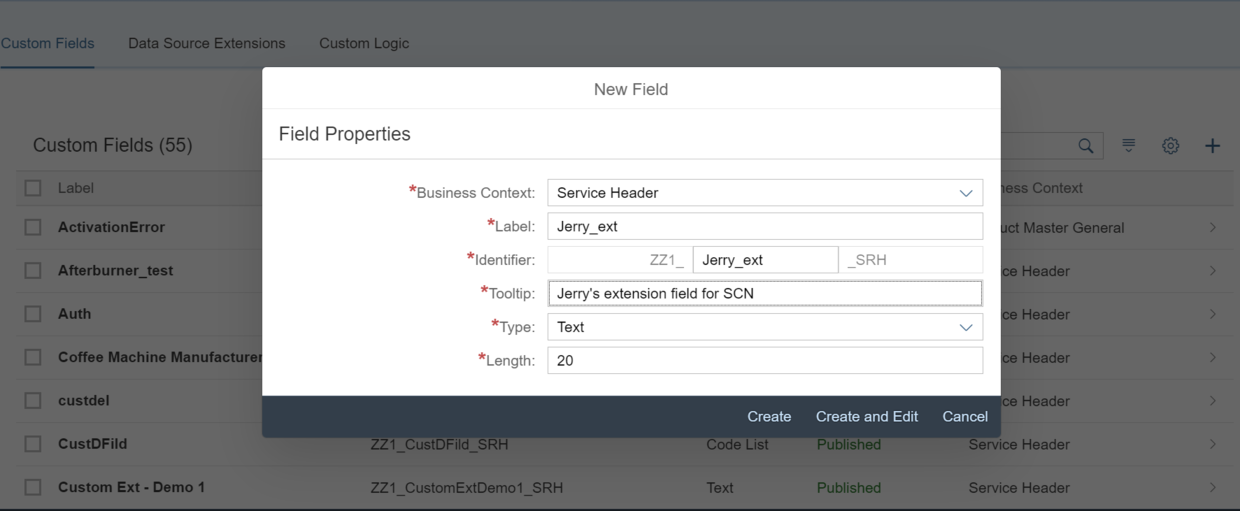Click into the Tooltip text field
The image size is (1240, 511).
click(764, 293)
